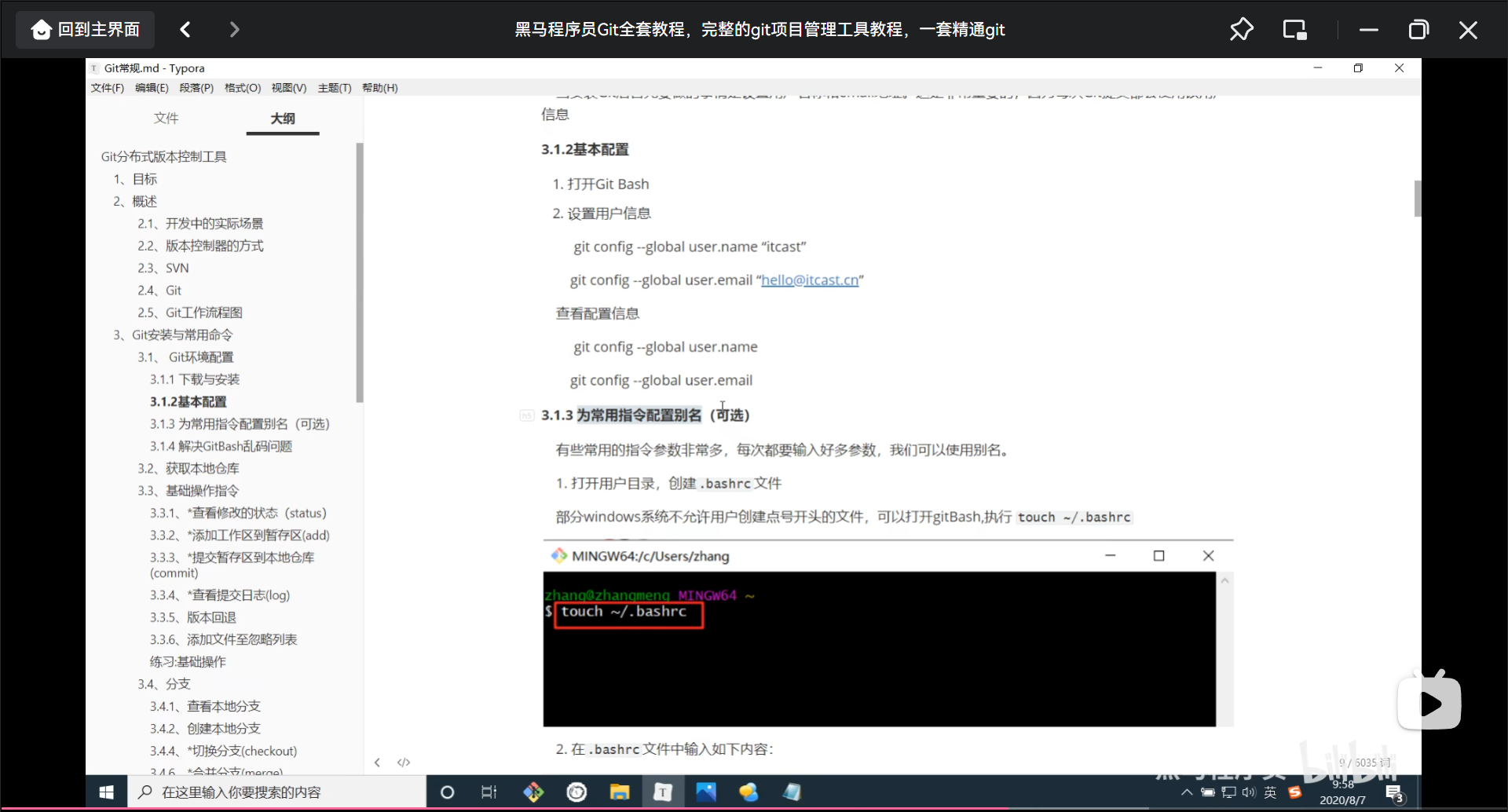1508x812 pixels.
Task: Click the Bilibili play button overlay
Action: tap(1429, 703)
